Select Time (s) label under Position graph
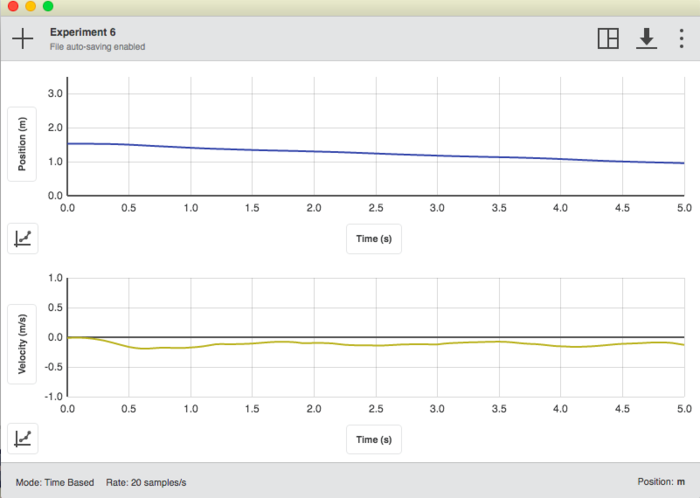Screen dimensions: 700x498 374,239
